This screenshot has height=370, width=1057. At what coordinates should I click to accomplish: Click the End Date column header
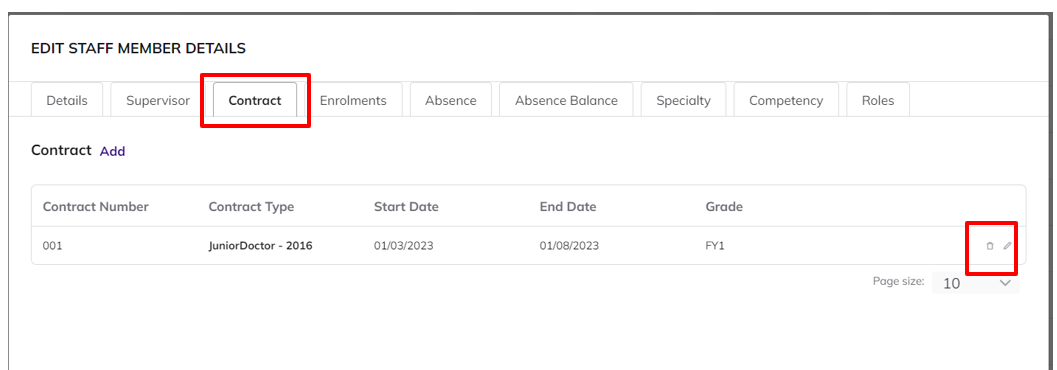click(568, 207)
